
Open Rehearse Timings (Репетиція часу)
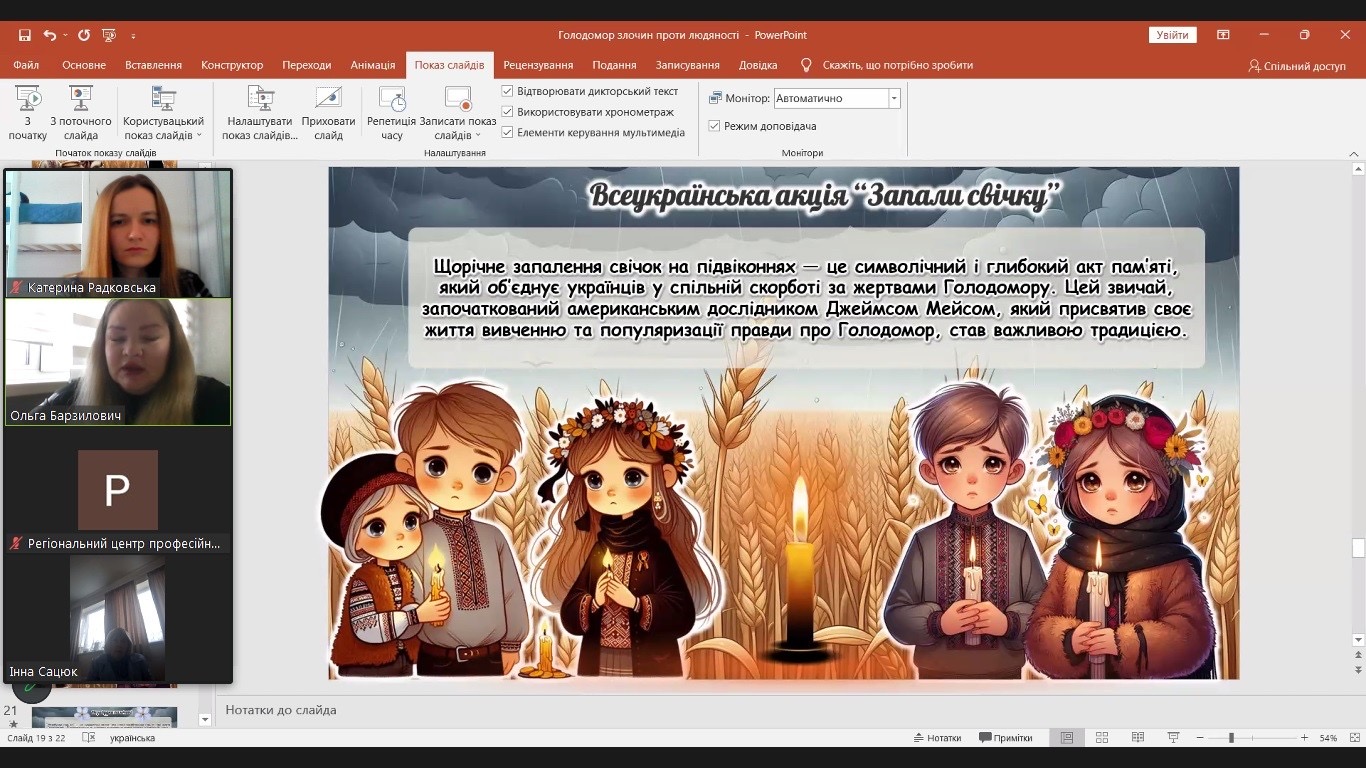point(391,99)
